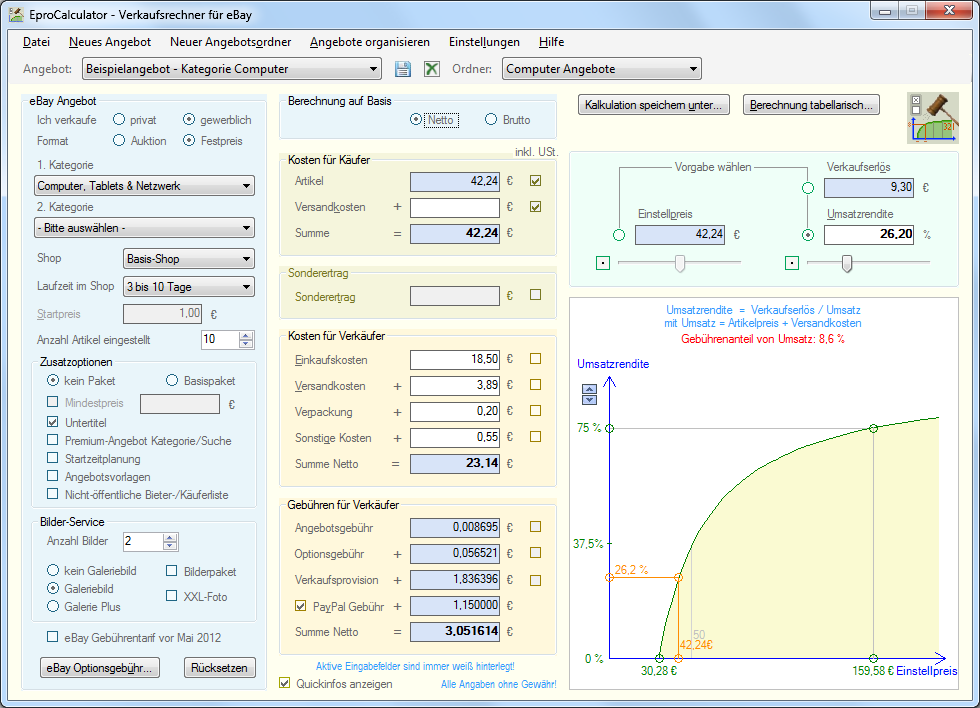The height and width of the screenshot is (708, 980).
Task: Open the Laufzeit im Shop dropdown
Action: pos(189,287)
